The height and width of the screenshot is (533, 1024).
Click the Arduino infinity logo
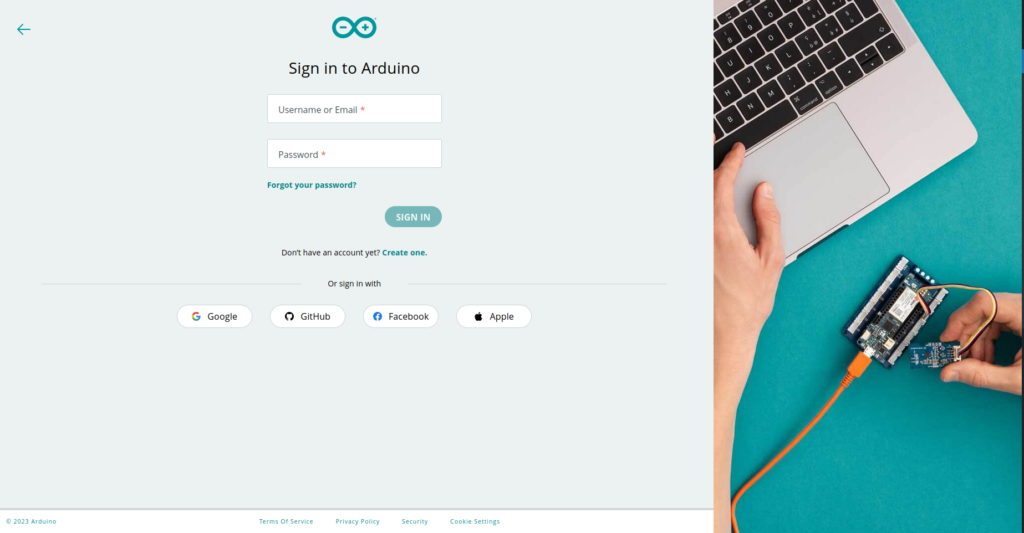coord(354,27)
